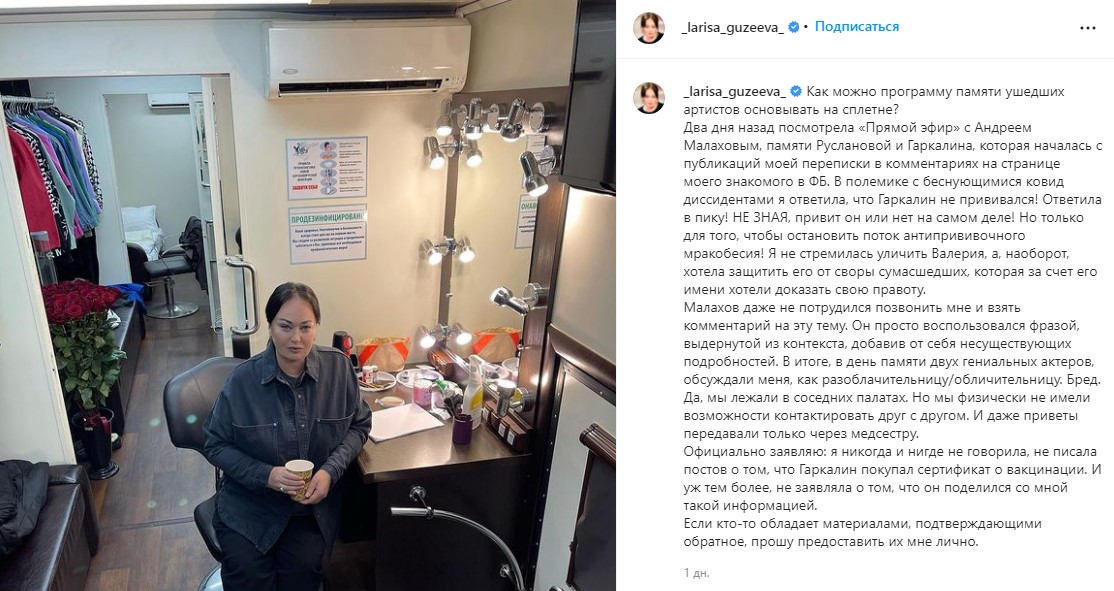1114x591 pixels.
Task: Follow the account via Подписаться
Action: [857, 27]
